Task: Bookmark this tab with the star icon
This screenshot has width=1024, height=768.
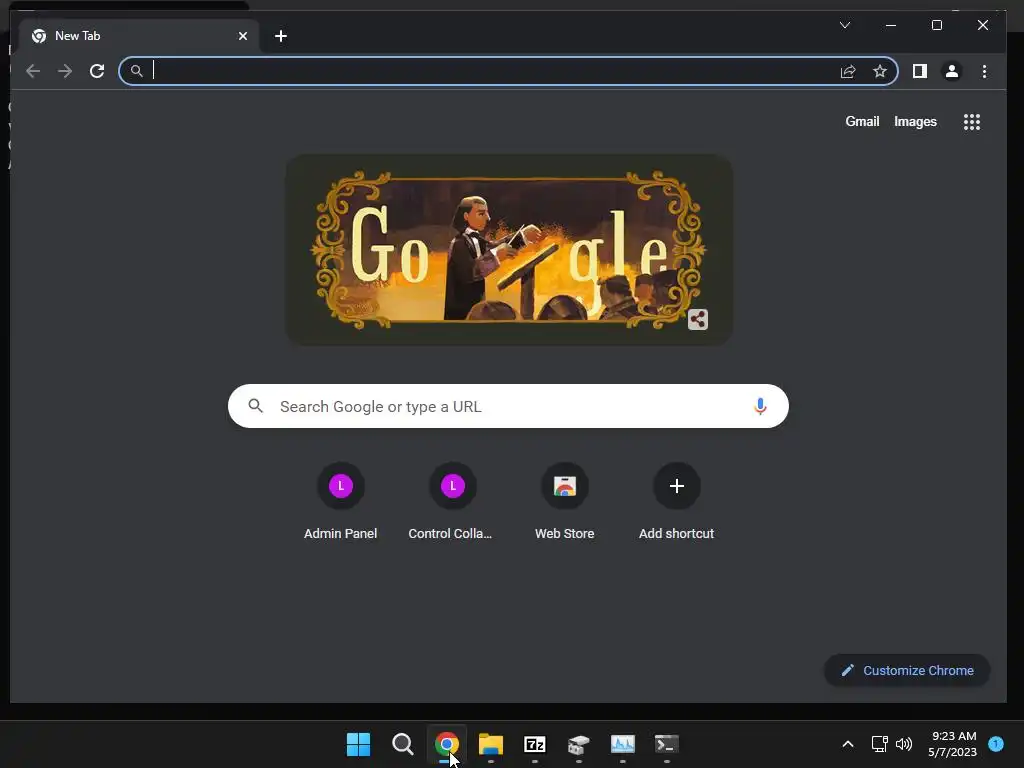Action: [880, 71]
